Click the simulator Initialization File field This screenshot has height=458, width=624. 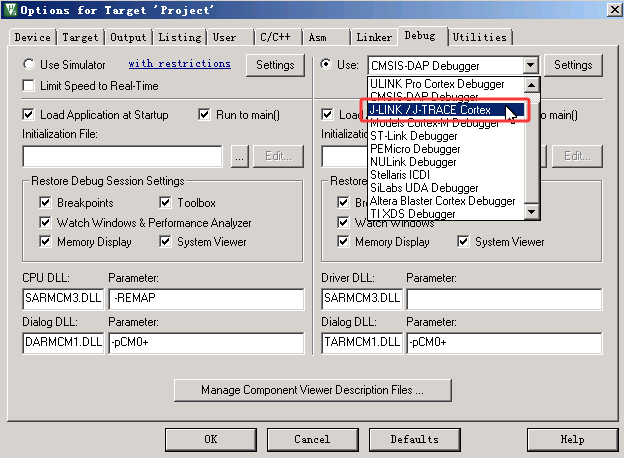(x=123, y=156)
